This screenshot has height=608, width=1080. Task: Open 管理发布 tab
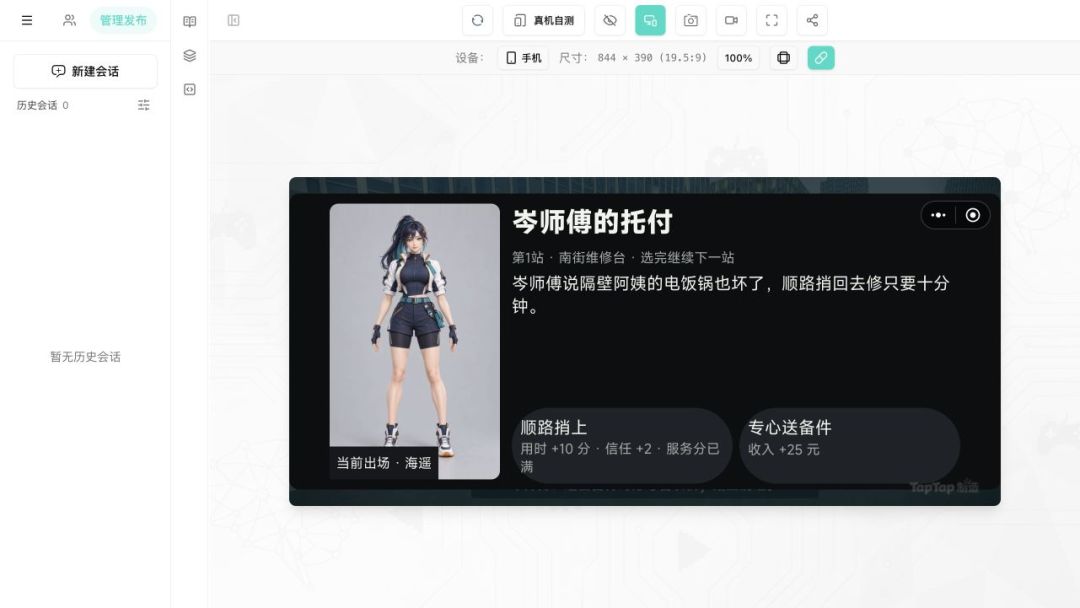click(123, 21)
